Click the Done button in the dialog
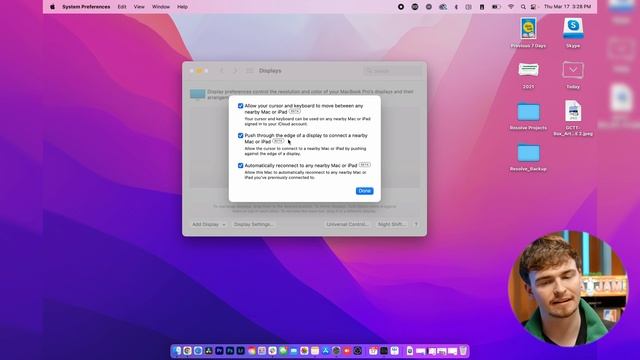Viewport: 640px width, 360px height. pyautogui.click(x=364, y=191)
